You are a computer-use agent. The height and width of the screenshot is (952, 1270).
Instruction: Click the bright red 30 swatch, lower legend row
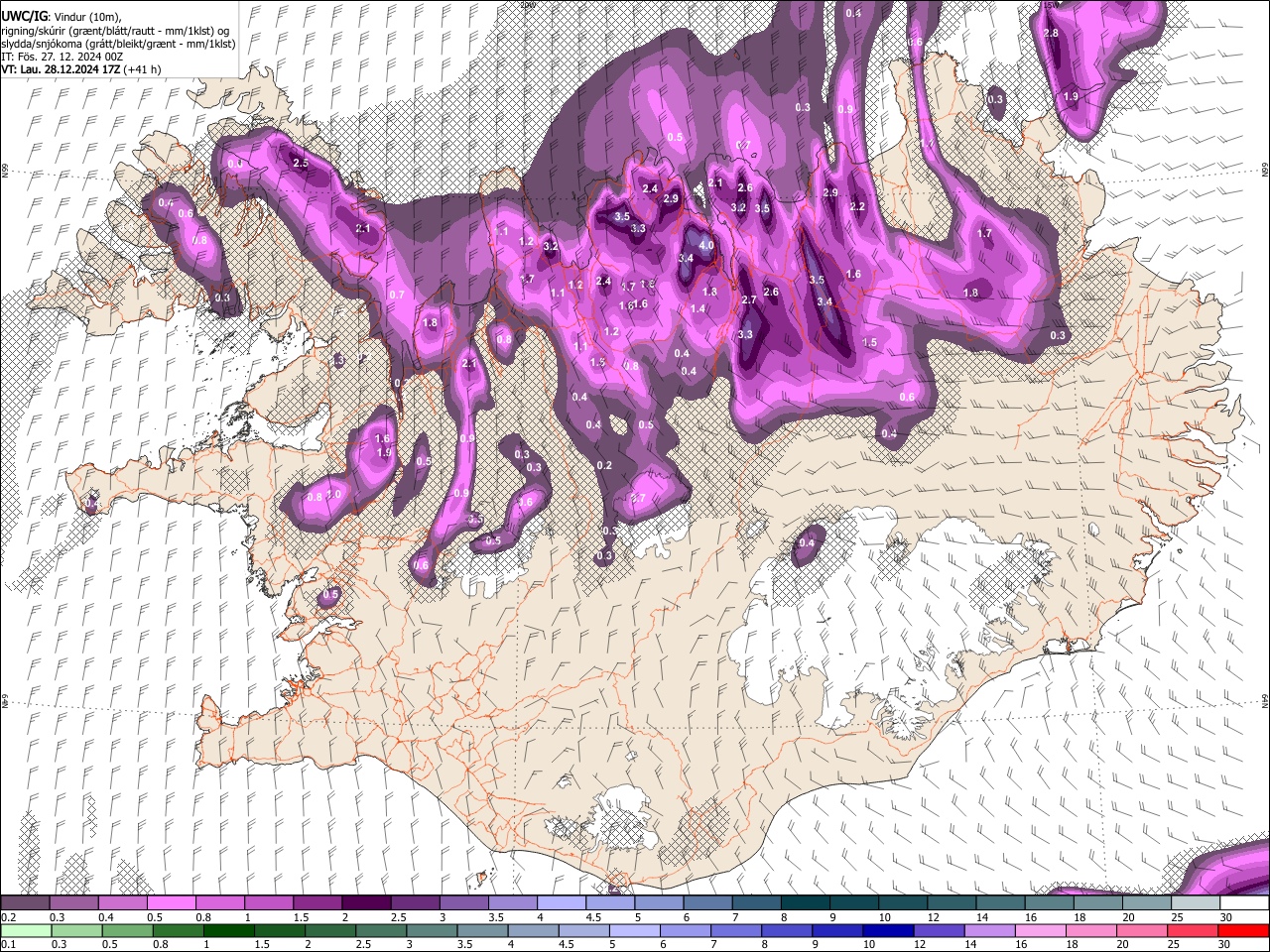1243,930
